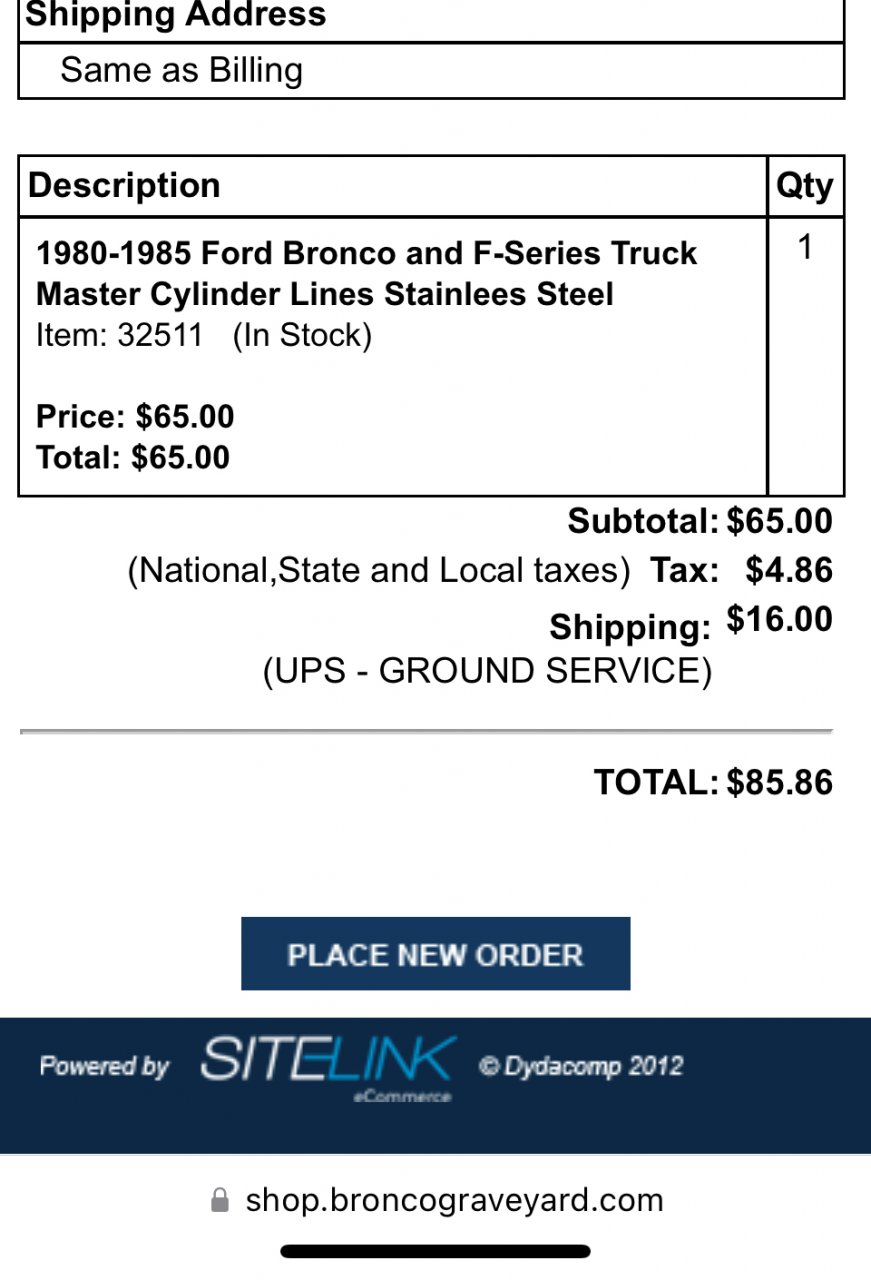Tap the Powered by text in footer
The image size is (871, 1280).
105,1066
